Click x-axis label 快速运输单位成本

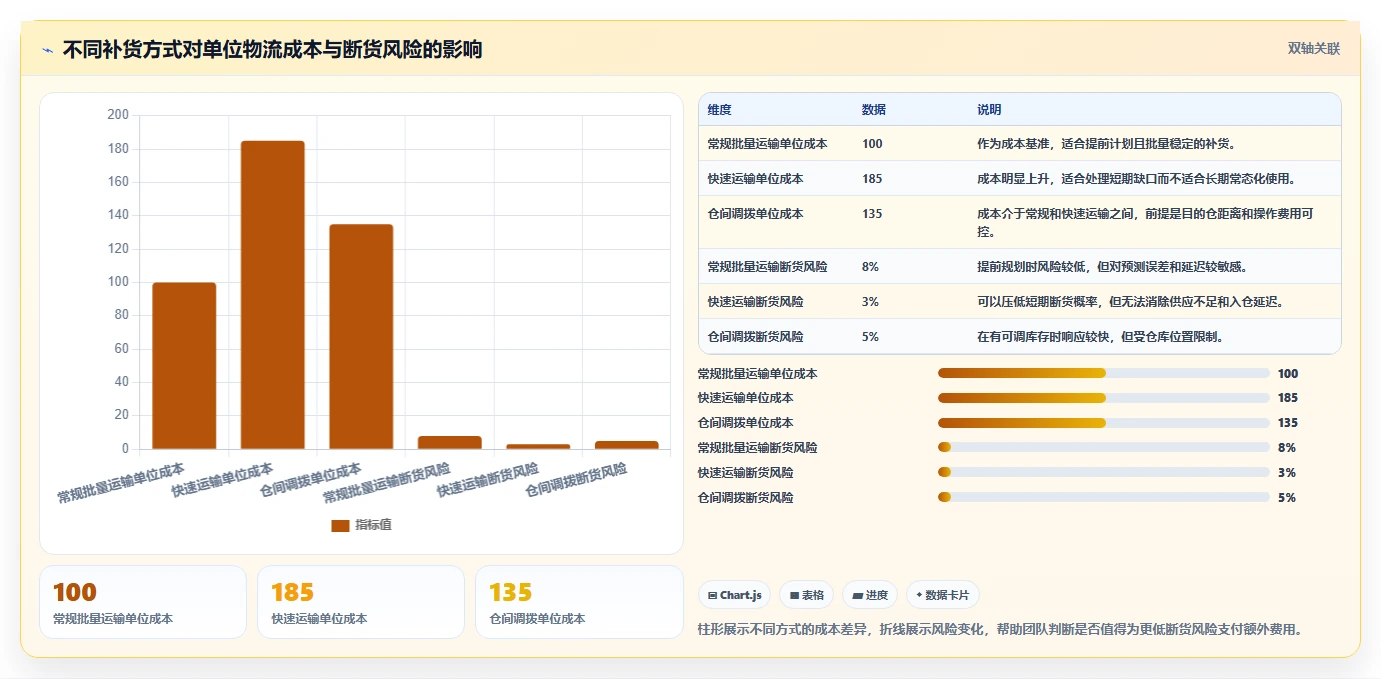click(x=222, y=480)
